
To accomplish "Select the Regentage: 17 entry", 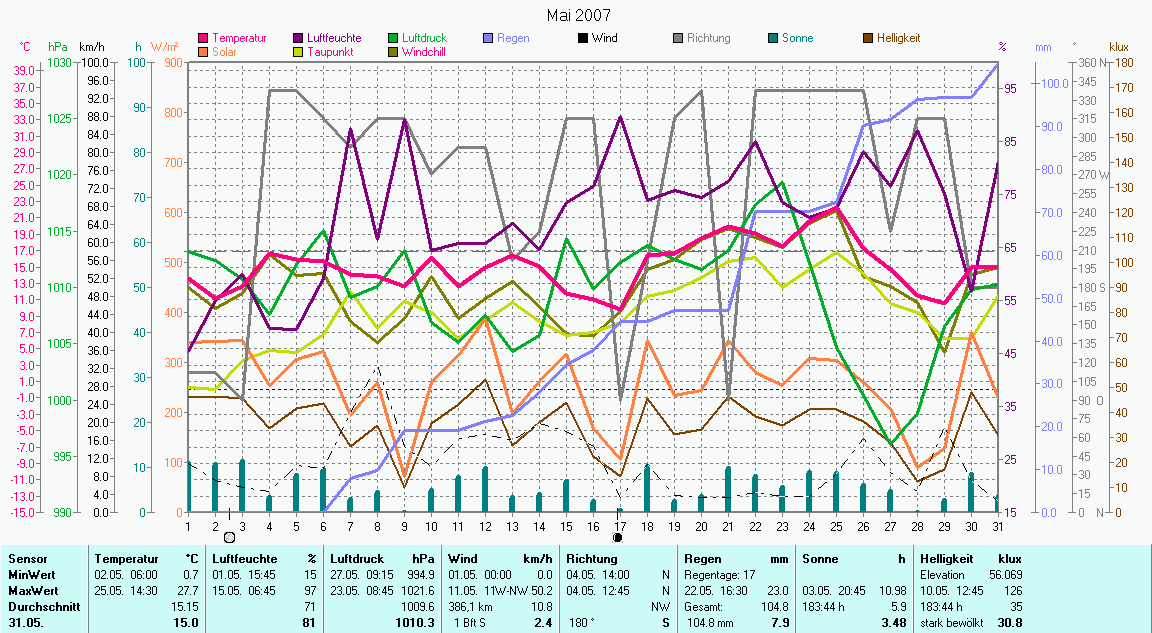I will click(x=719, y=575).
